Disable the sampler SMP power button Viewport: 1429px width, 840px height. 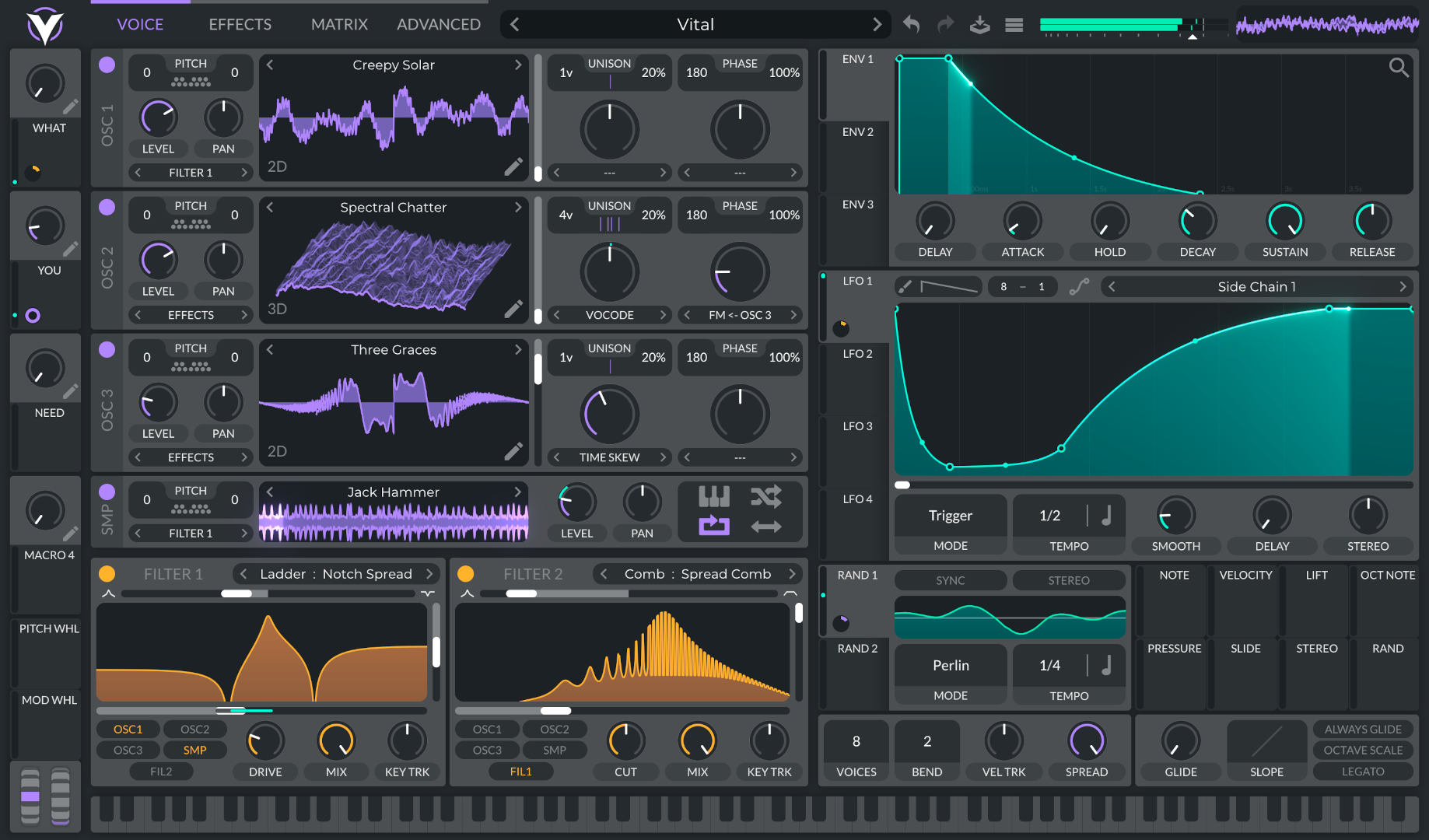[107, 492]
